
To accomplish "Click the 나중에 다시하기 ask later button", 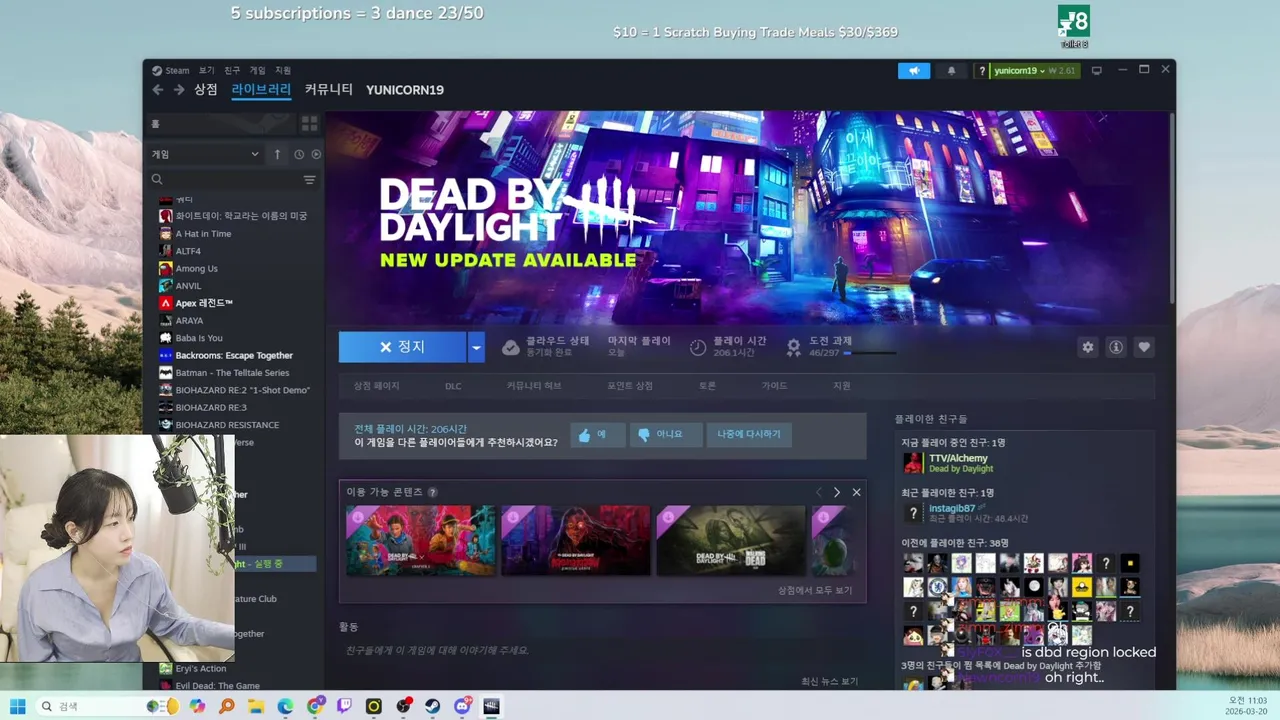I will click(x=749, y=435).
